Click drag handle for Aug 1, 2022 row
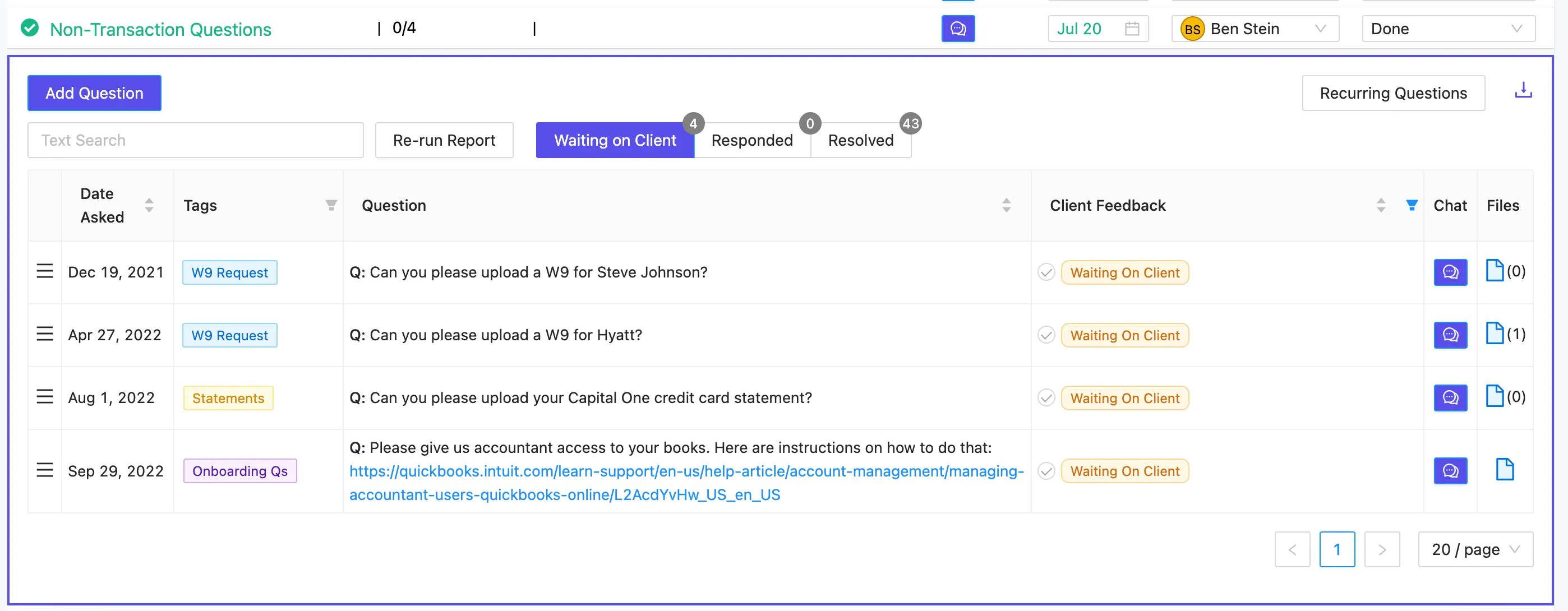Image resolution: width=1568 pixels, height=611 pixels. point(44,397)
